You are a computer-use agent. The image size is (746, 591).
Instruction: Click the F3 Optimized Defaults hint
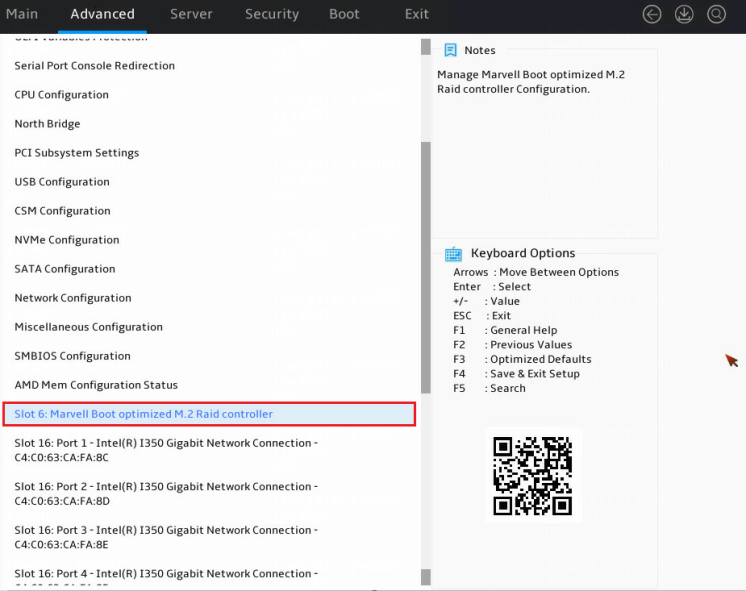pyautogui.click(x=522, y=359)
